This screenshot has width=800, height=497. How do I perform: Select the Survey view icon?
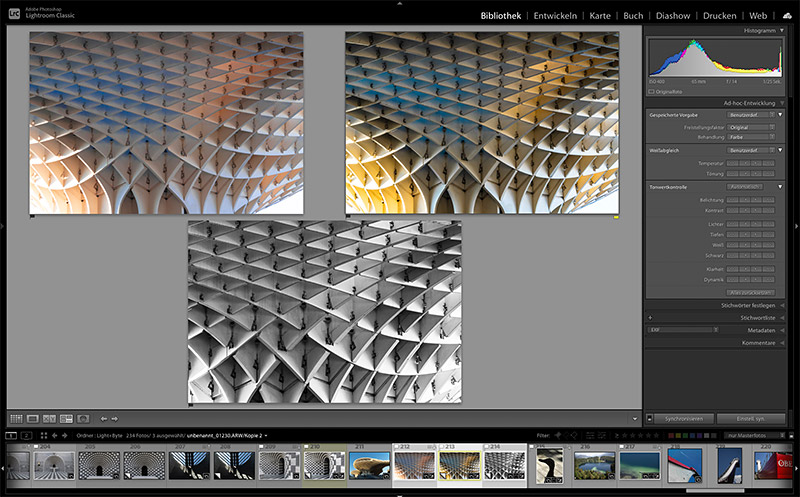tap(66, 418)
